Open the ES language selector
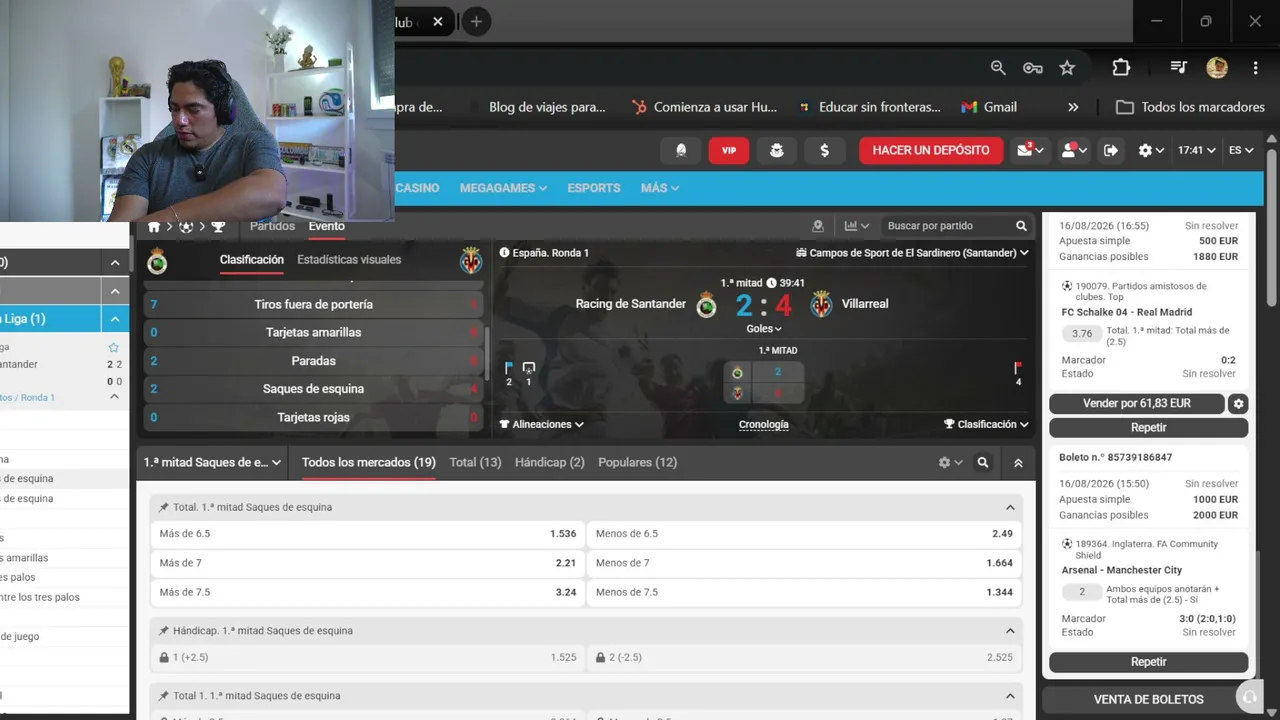1280x720 pixels. 1241,150
